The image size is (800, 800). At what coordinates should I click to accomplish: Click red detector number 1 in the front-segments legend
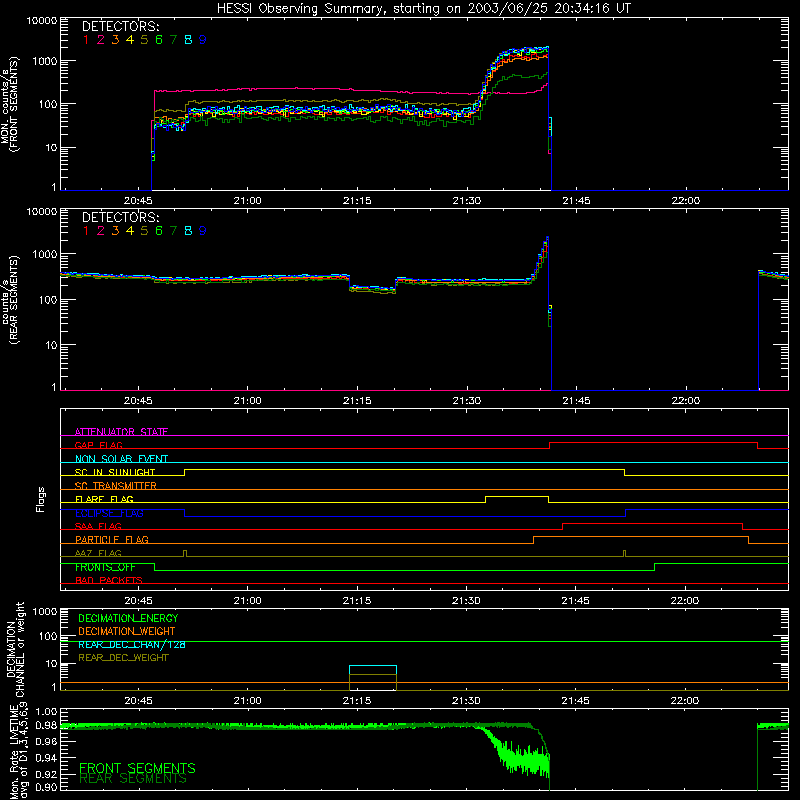[86, 40]
